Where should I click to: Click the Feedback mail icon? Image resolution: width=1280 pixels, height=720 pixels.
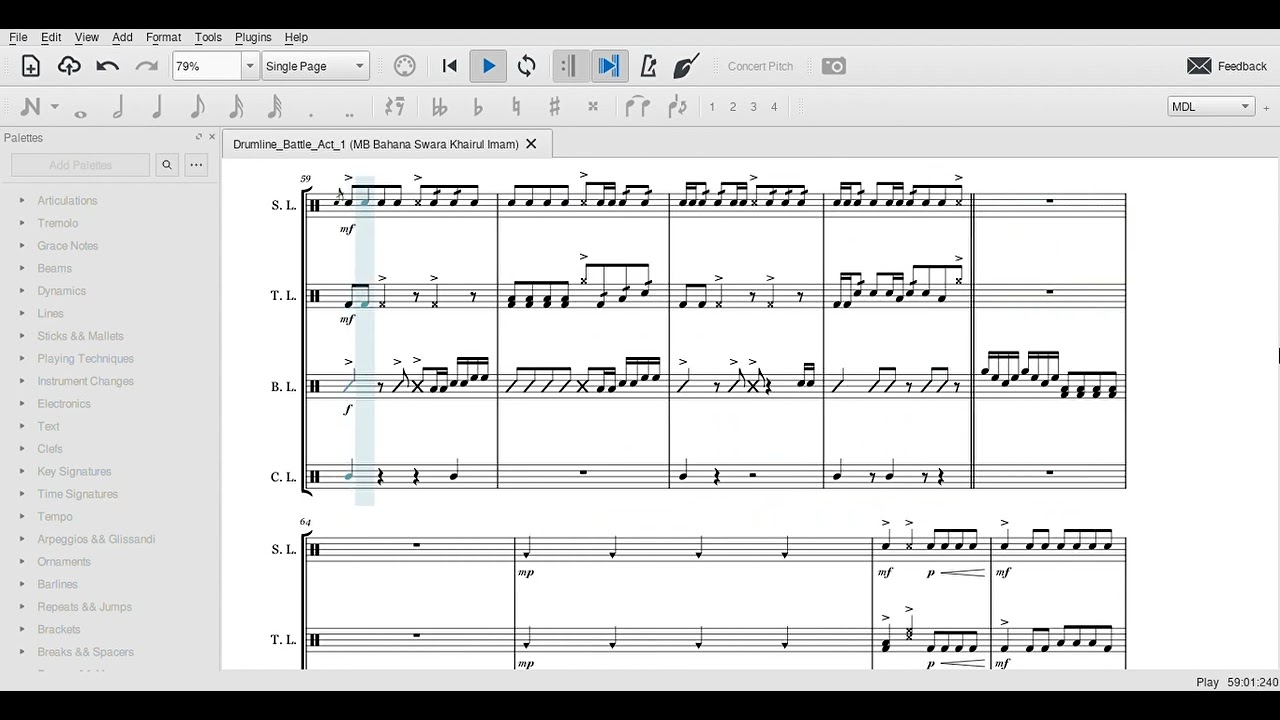coord(1199,66)
